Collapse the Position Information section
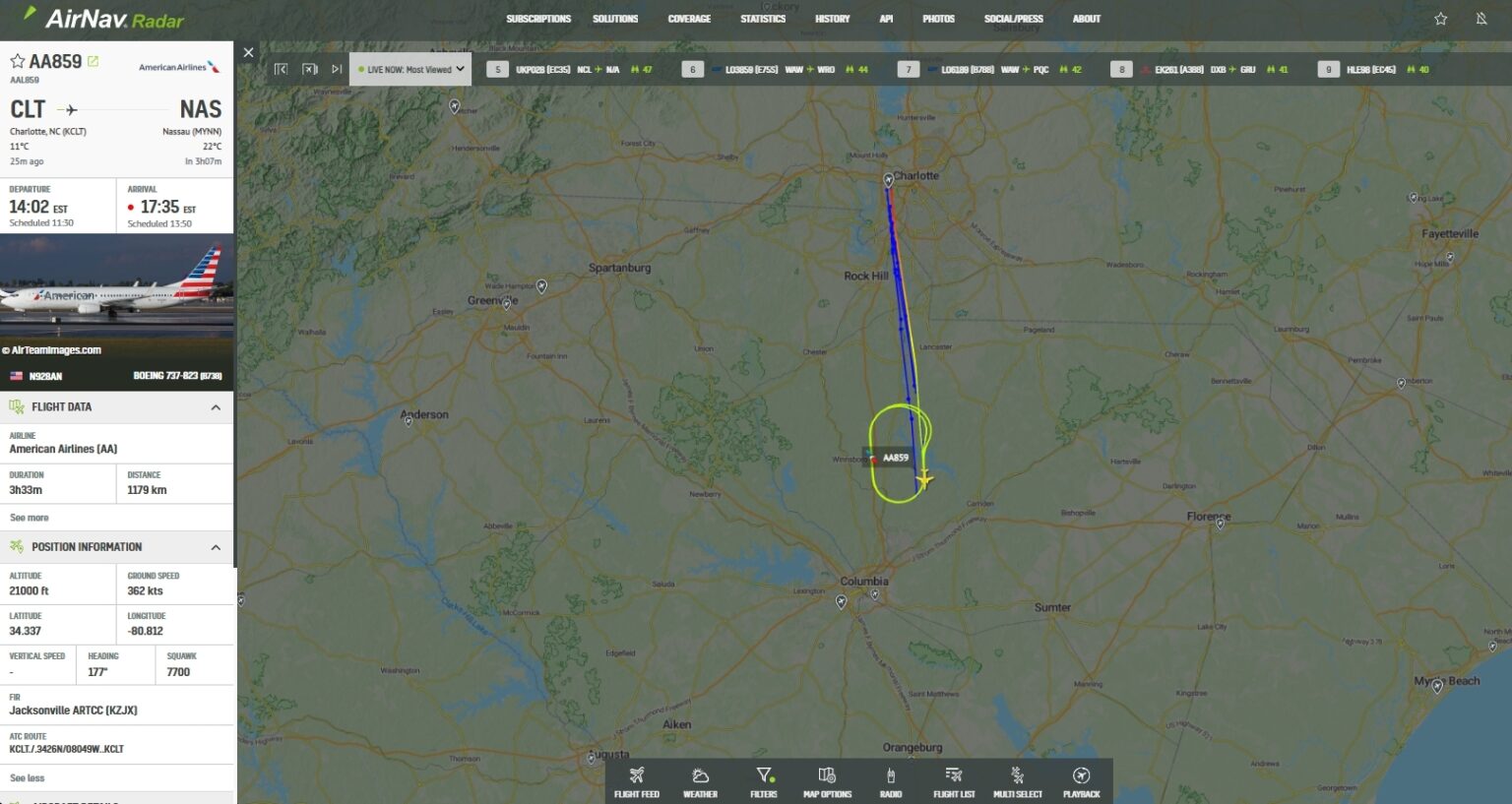The height and width of the screenshot is (804, 1512). click(216, 547)
